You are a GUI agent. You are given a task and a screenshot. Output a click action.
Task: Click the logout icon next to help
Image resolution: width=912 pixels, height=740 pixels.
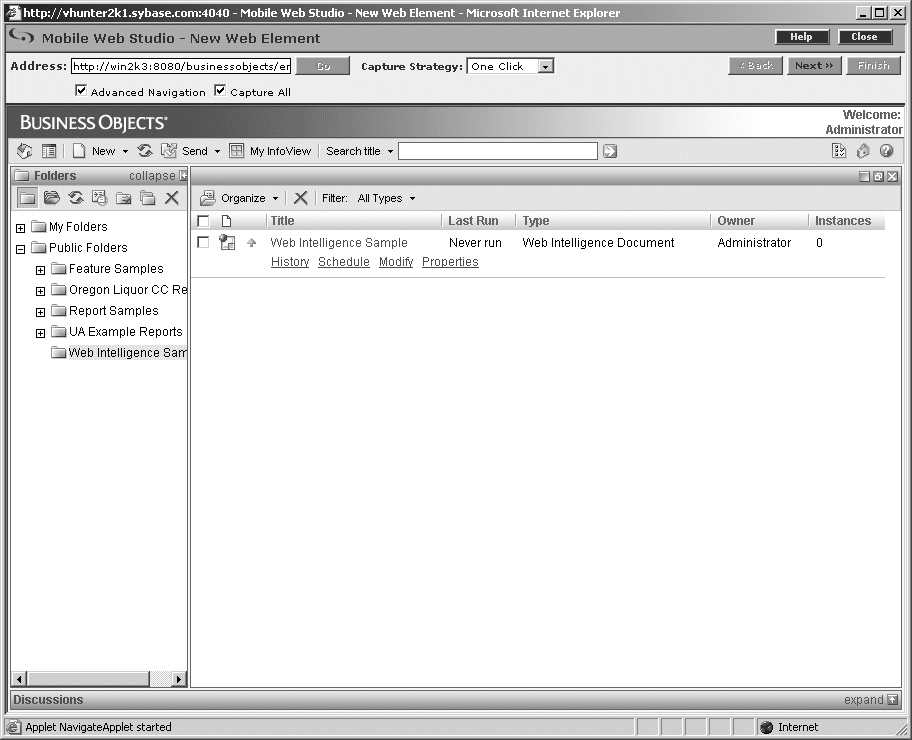(863, 151)
